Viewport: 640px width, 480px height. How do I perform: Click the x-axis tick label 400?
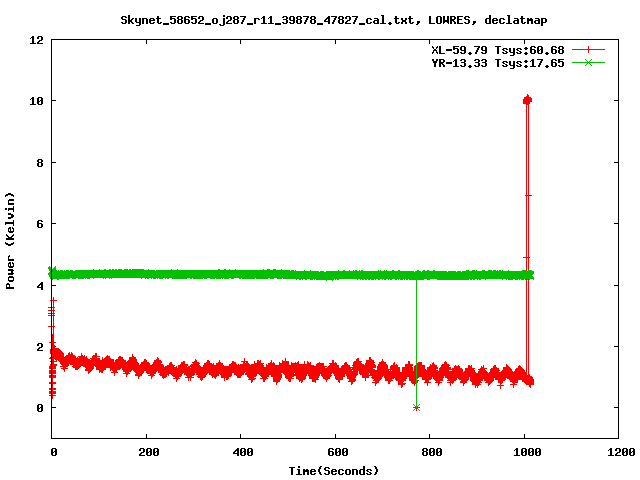pyautogui.click(x=243, y=452)
